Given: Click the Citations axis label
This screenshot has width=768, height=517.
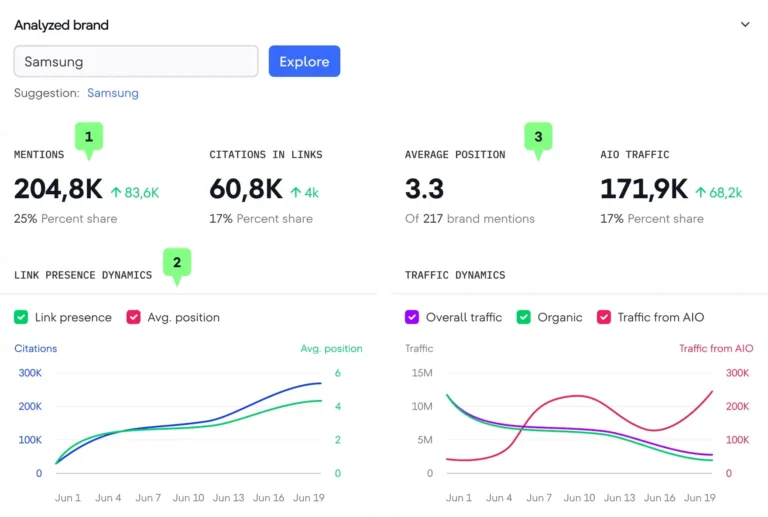Looking at the screenshot, I should point(35,349).
